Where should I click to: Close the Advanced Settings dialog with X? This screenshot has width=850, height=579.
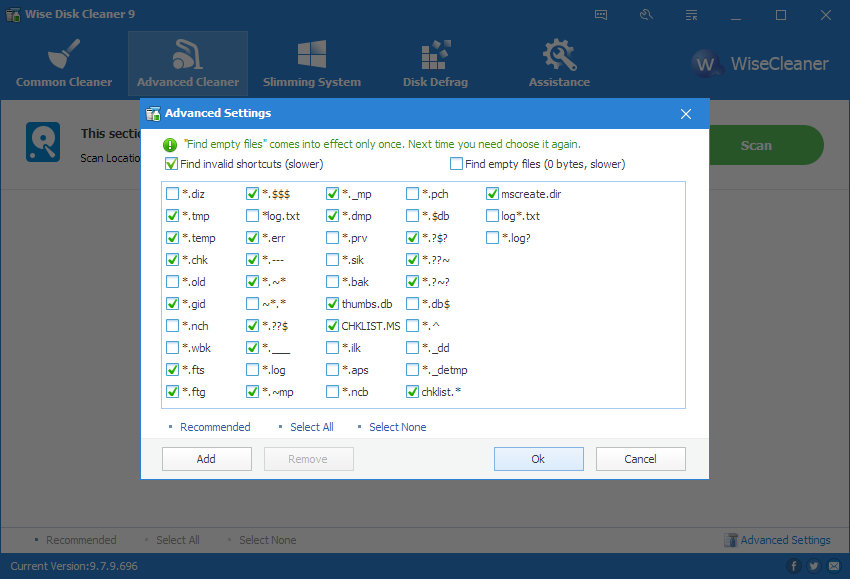686,114
